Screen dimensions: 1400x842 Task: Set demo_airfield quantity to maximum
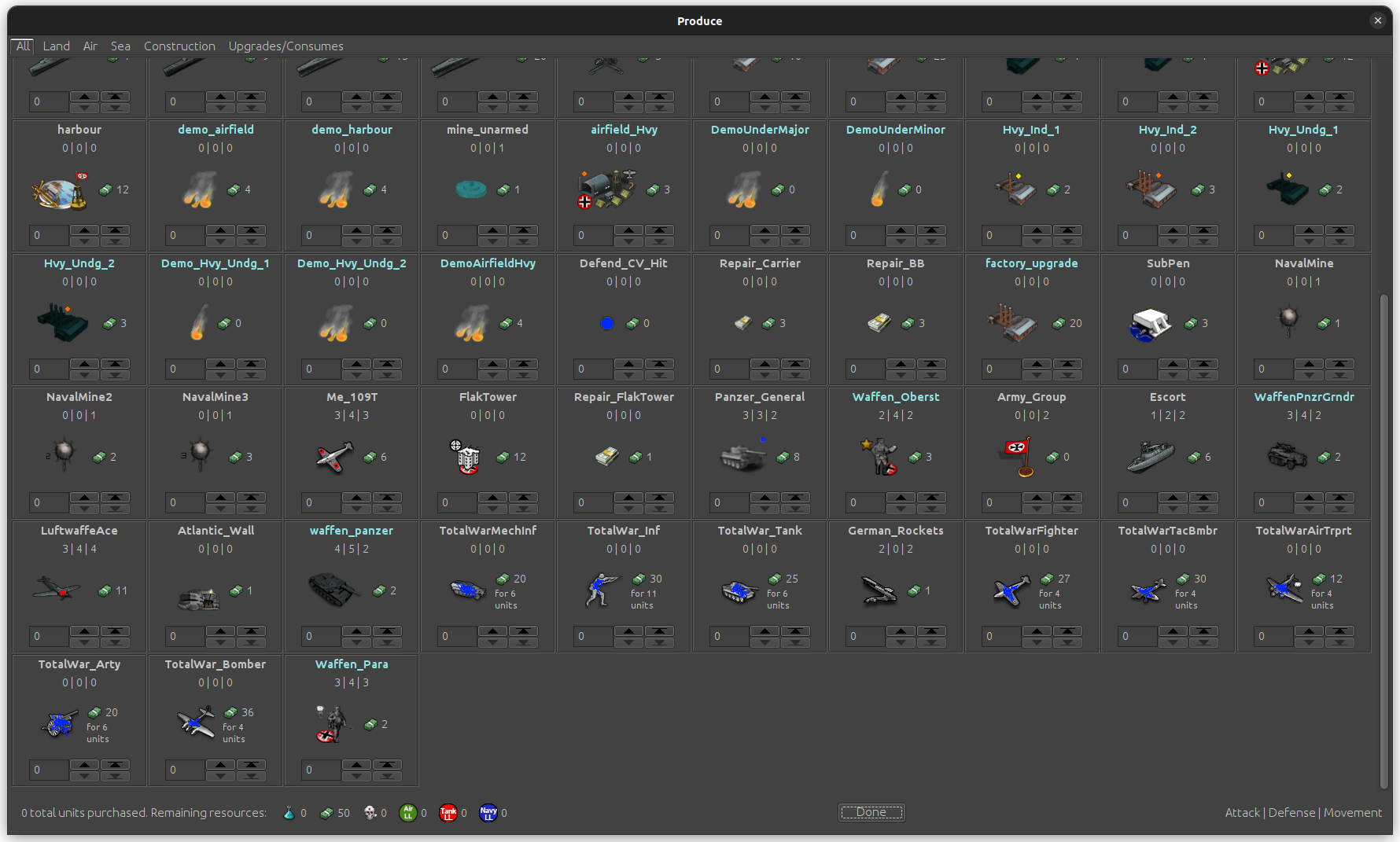251,230
